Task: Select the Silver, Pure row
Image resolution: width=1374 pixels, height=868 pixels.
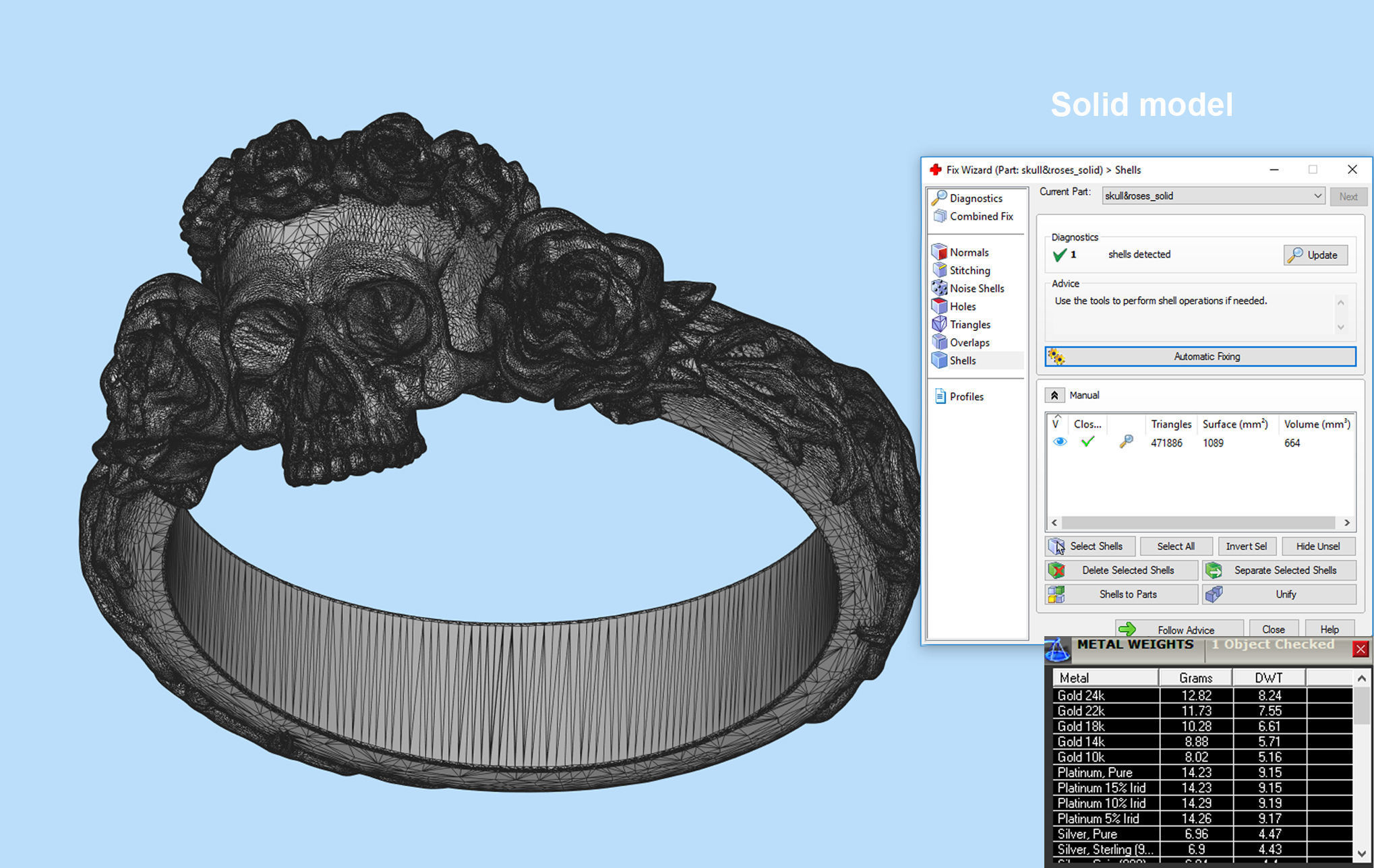Action: pos(1203,834)
